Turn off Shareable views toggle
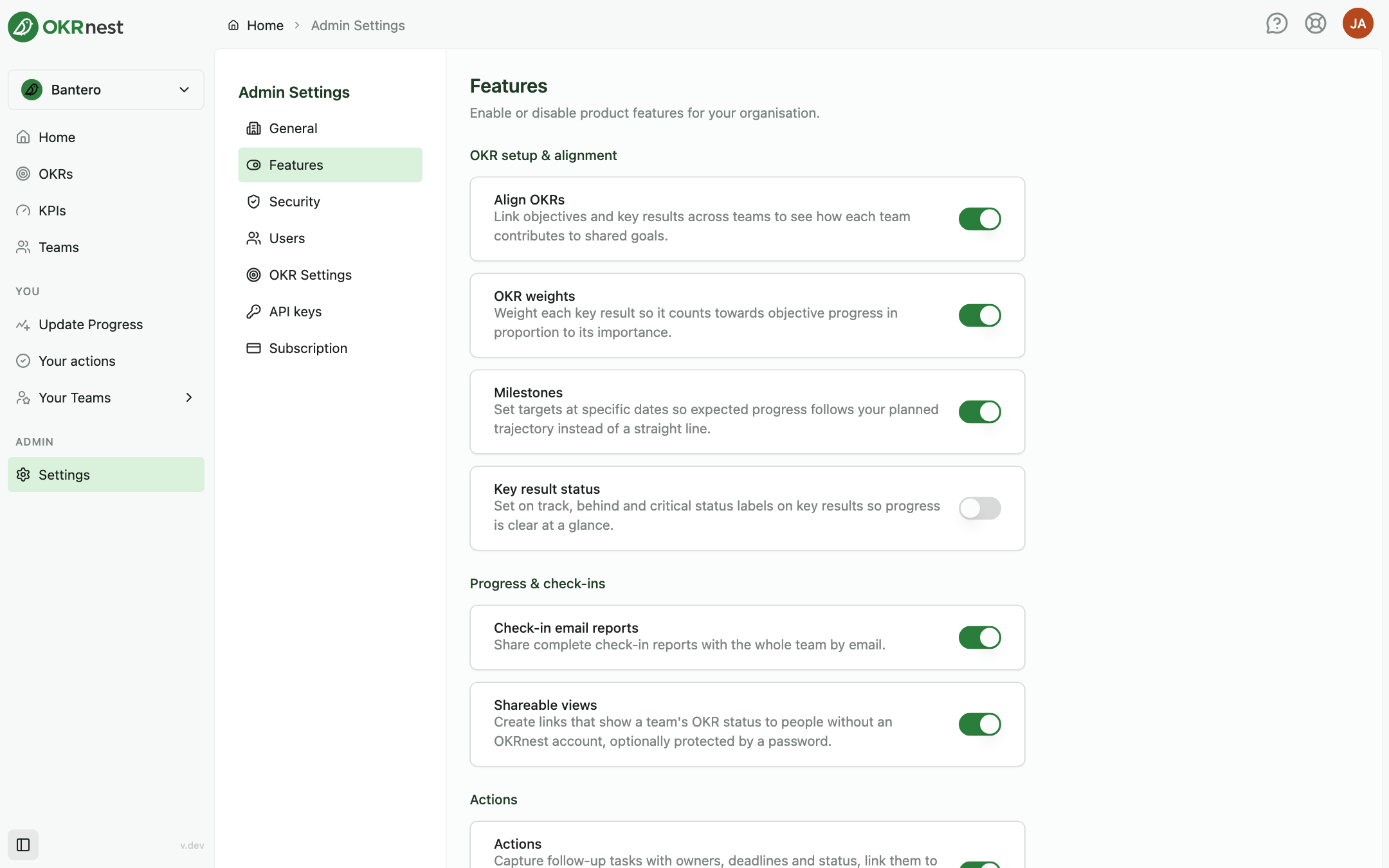1389x868 pixels. click(x=979, y=724)
